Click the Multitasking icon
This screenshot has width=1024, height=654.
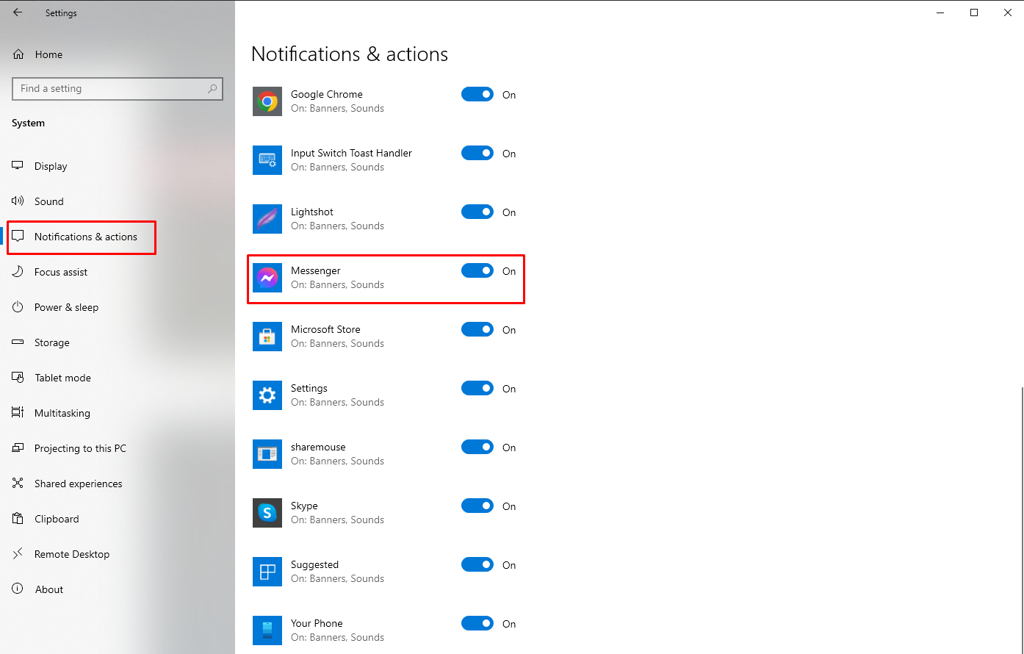[18, 412]
